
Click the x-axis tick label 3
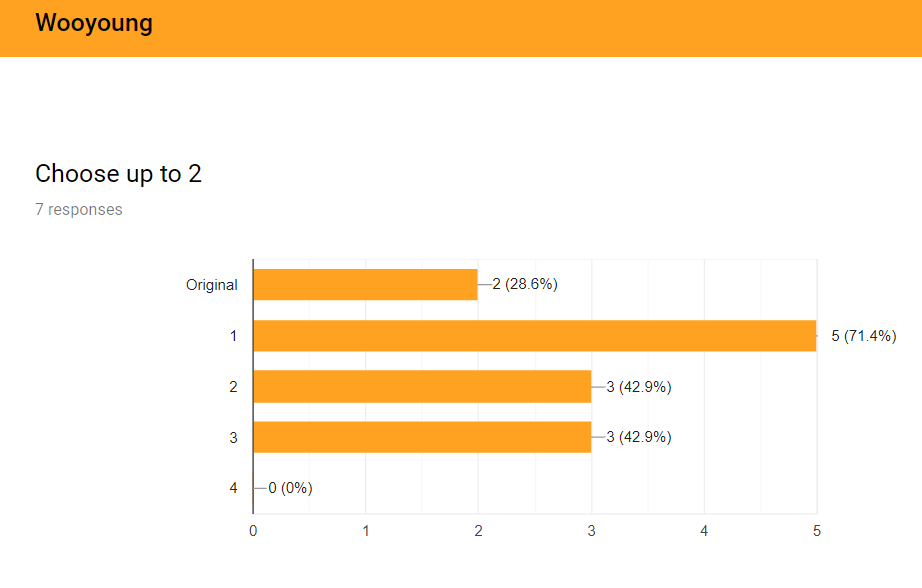591,531
